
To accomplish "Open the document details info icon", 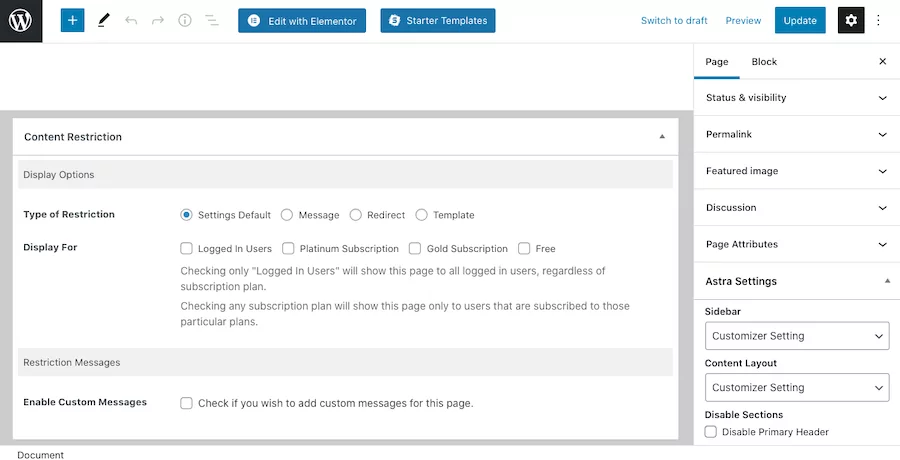I will [185, 20].
